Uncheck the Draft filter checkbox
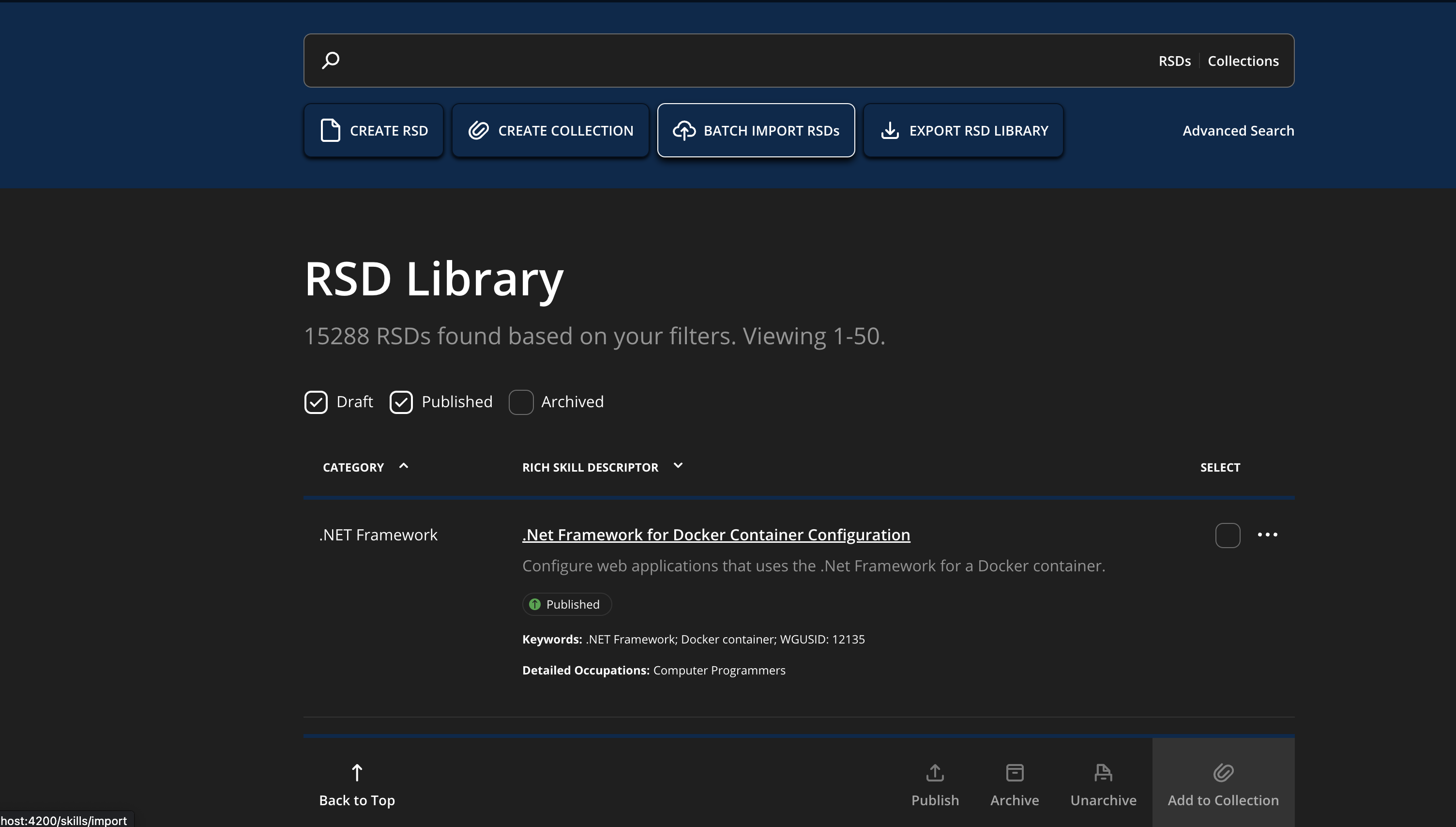 [316, 402]
